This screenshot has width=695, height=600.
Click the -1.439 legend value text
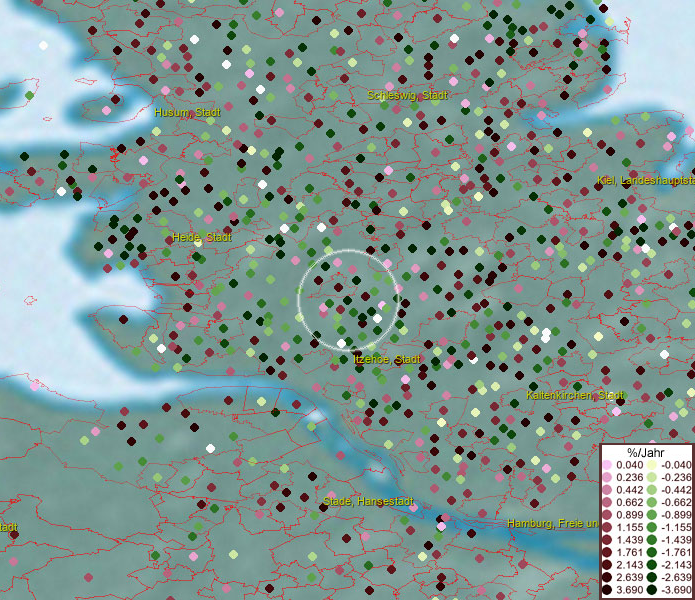tap(676, 540)
